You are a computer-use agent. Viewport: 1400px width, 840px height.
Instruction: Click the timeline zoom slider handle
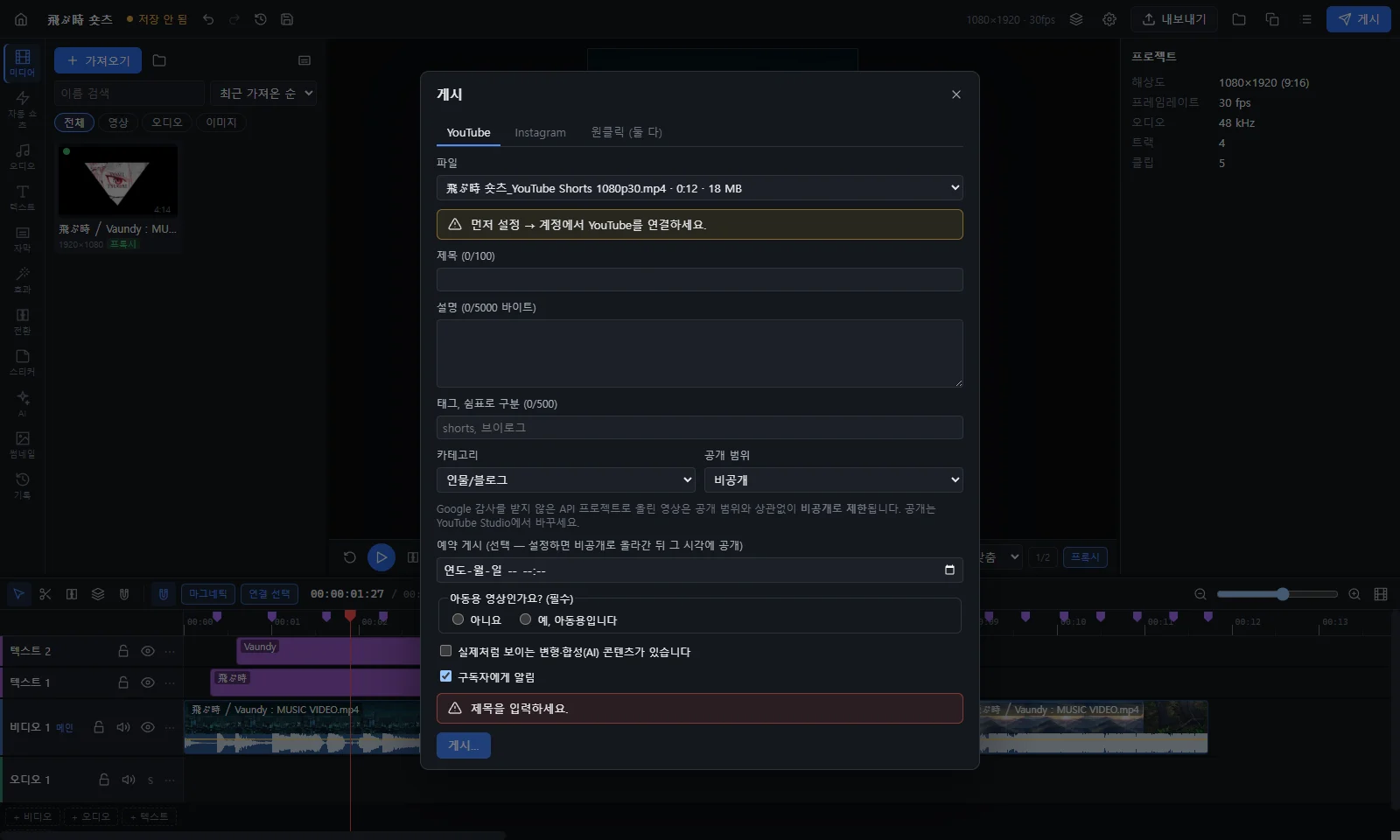click(1283, 594)
